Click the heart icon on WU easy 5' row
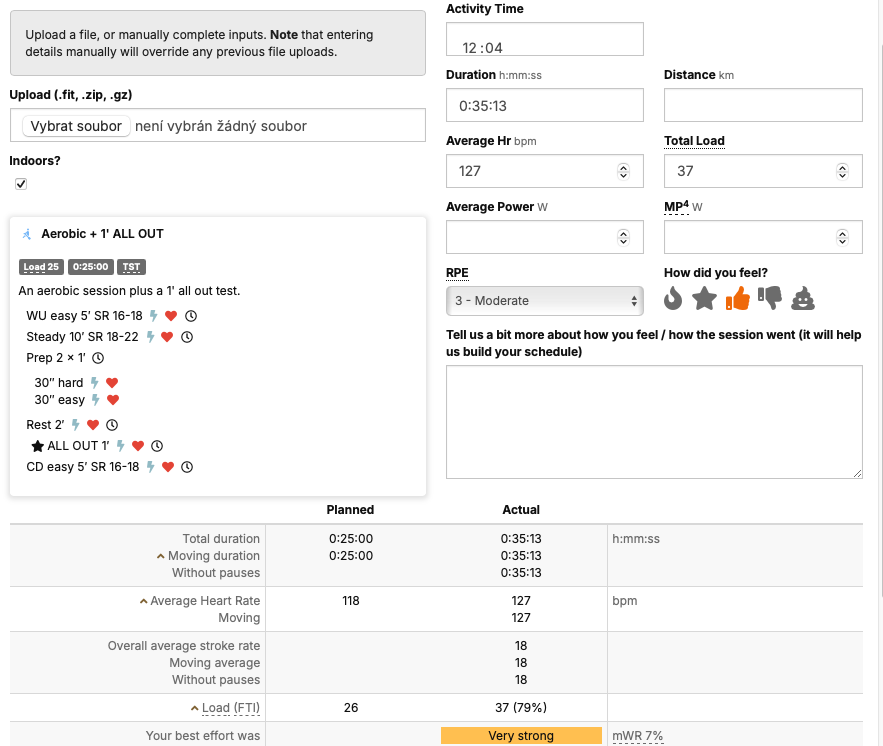The width and height of the screenshot is (883, 746). (x=171, y=316)
